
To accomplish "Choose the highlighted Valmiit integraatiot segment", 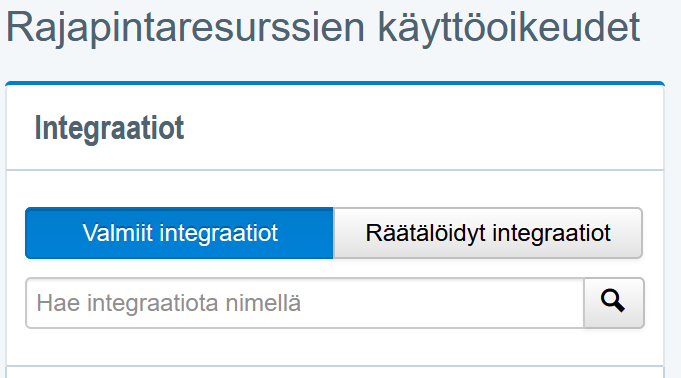I will [x=179, y=233].
